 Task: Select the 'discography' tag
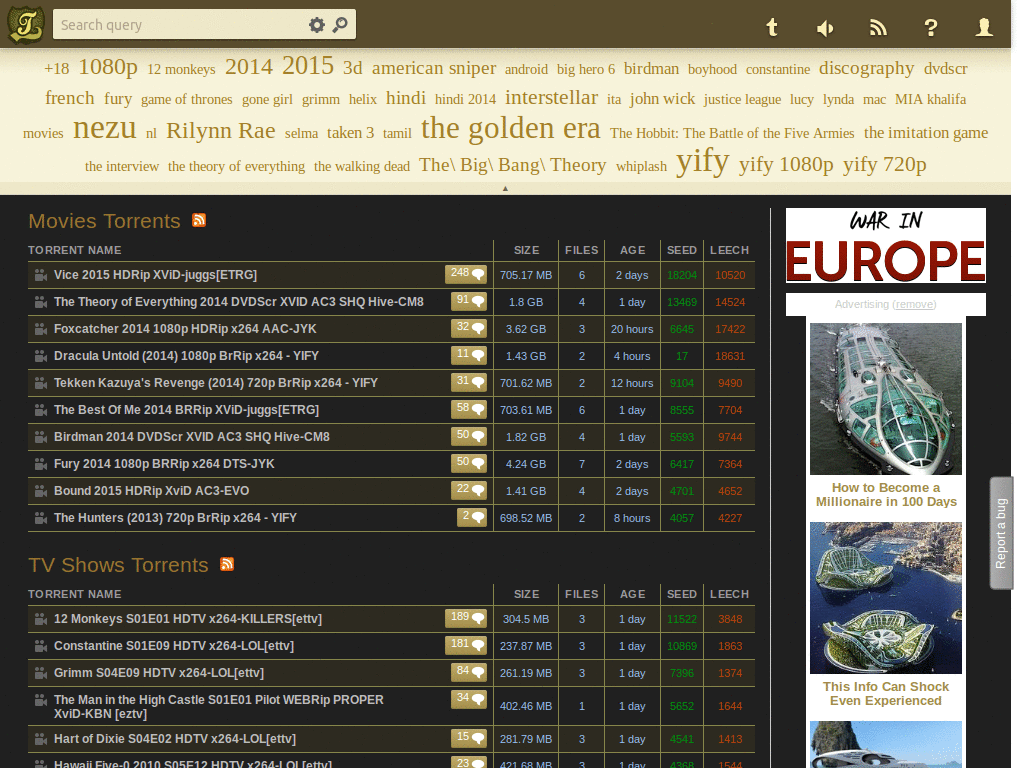click(x=867, y=68)
